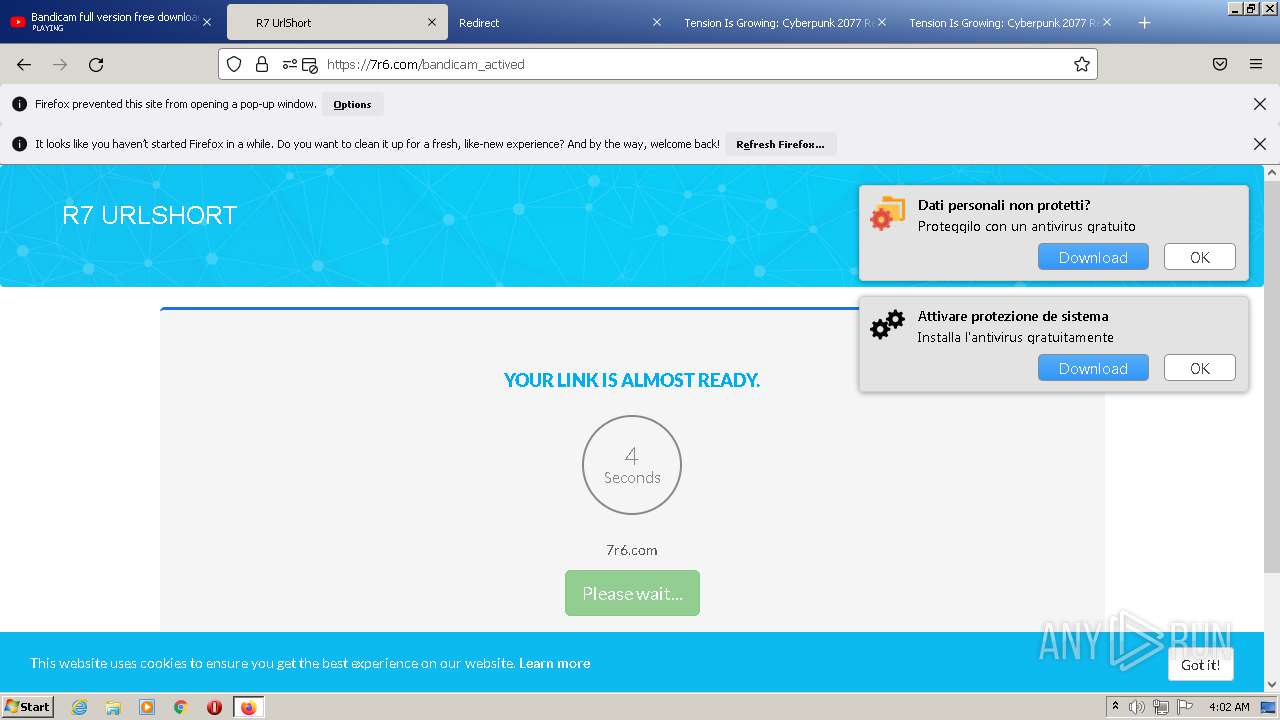
Task: Click the 7r6.com text below timer
Action: (632, 550)
